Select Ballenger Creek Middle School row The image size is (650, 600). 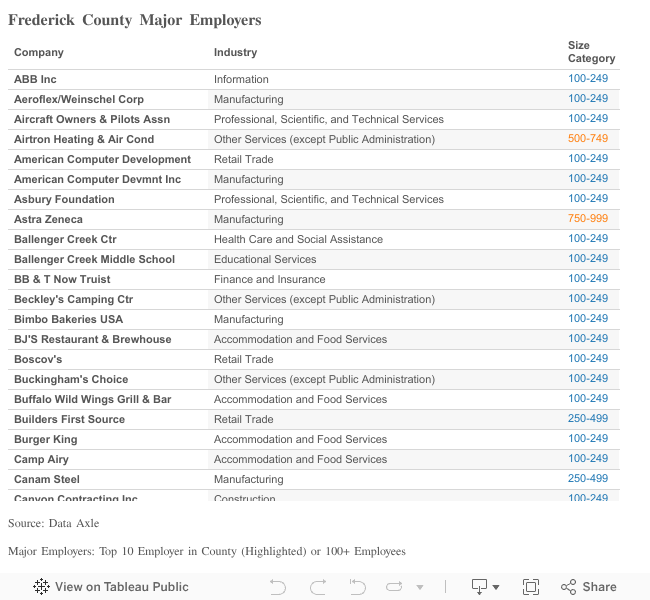(314, 259)
